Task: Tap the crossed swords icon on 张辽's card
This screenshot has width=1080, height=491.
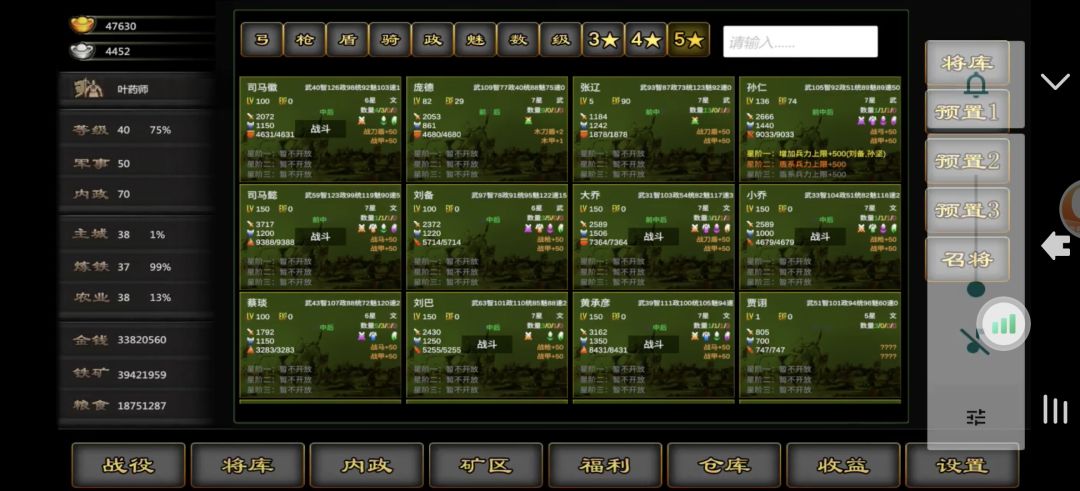Action: point(695,121)
